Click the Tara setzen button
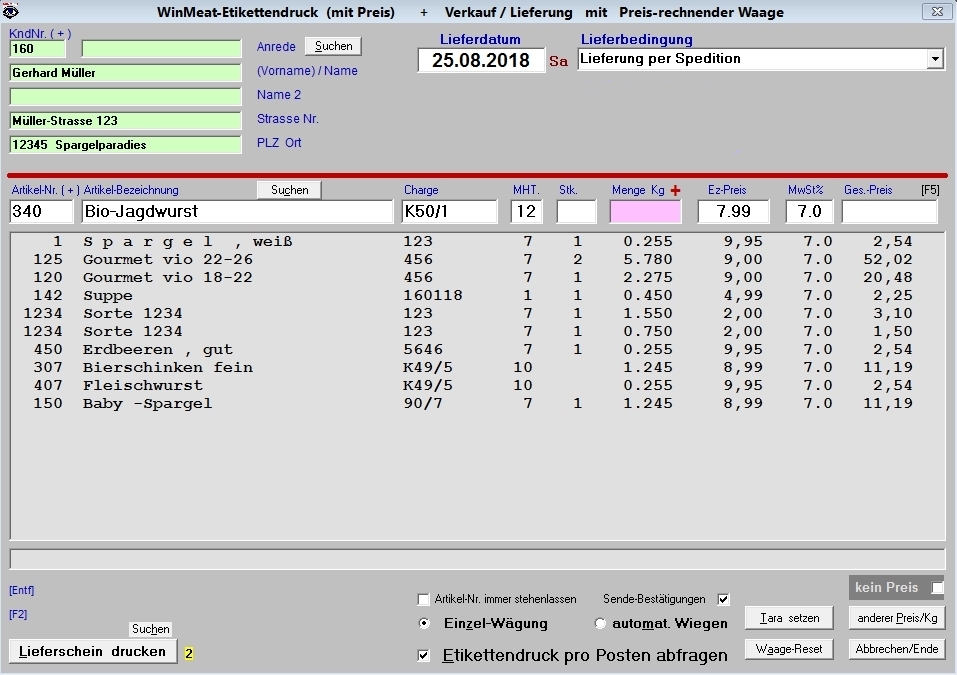957x675 pixels. [789, 618]
